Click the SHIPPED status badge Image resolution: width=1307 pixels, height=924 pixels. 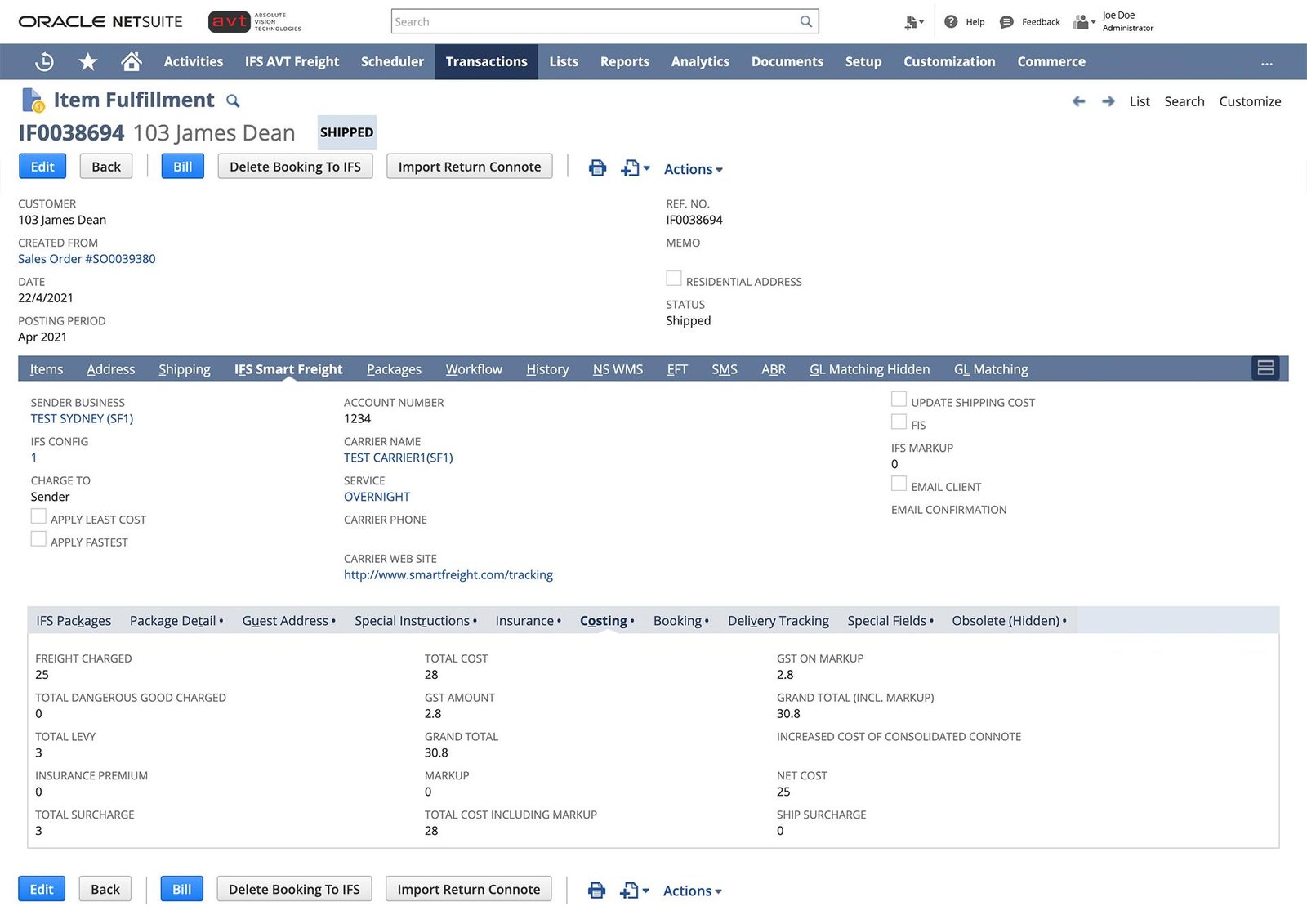(346, 132)
